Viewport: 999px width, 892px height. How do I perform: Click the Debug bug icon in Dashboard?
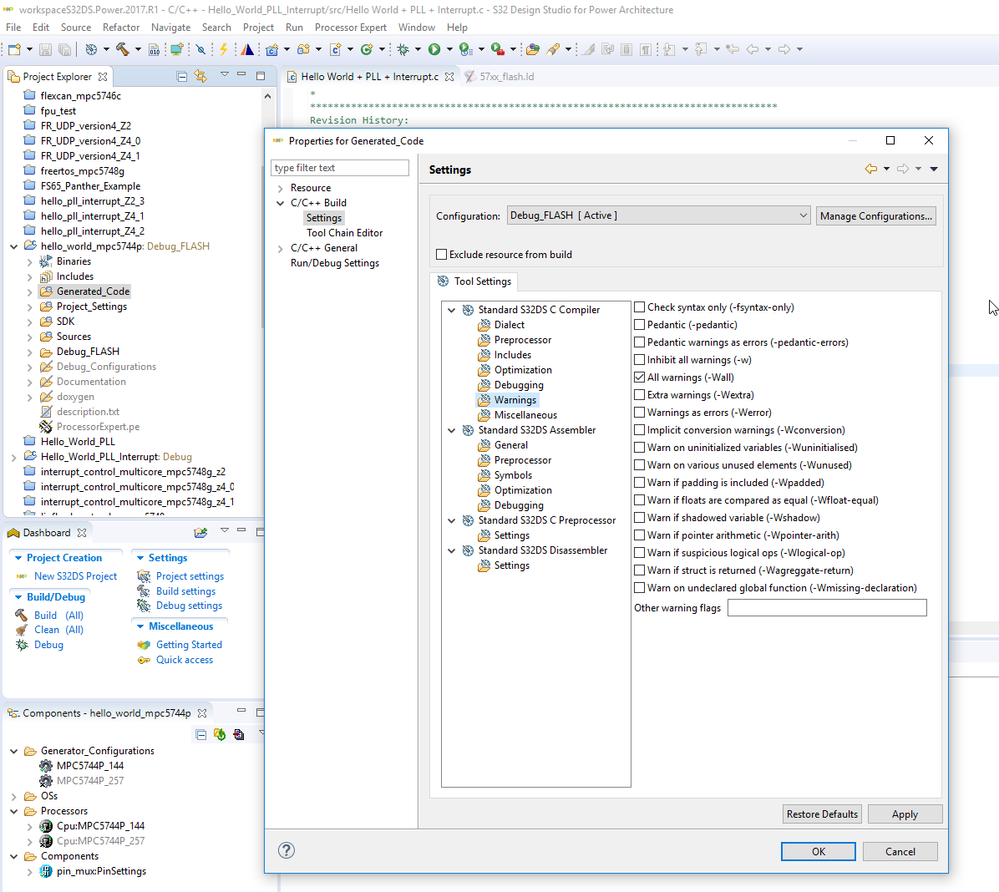coord(21,645)
